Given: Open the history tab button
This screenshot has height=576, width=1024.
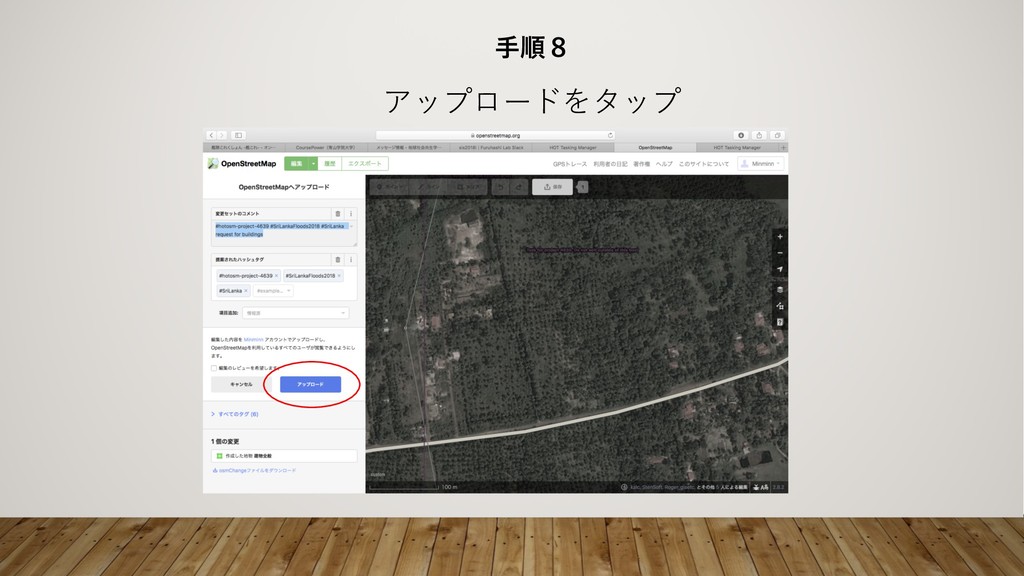Looking at the screenshot, I should click(330, 163).
